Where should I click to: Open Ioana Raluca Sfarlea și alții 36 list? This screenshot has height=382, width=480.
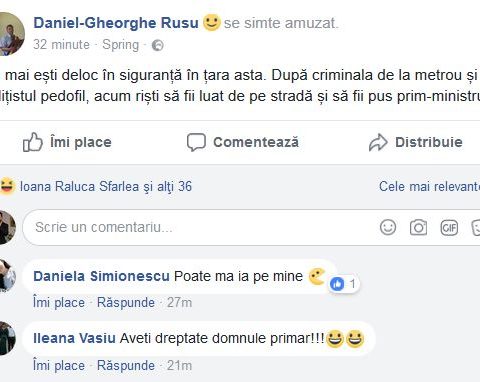pos(106,186)
